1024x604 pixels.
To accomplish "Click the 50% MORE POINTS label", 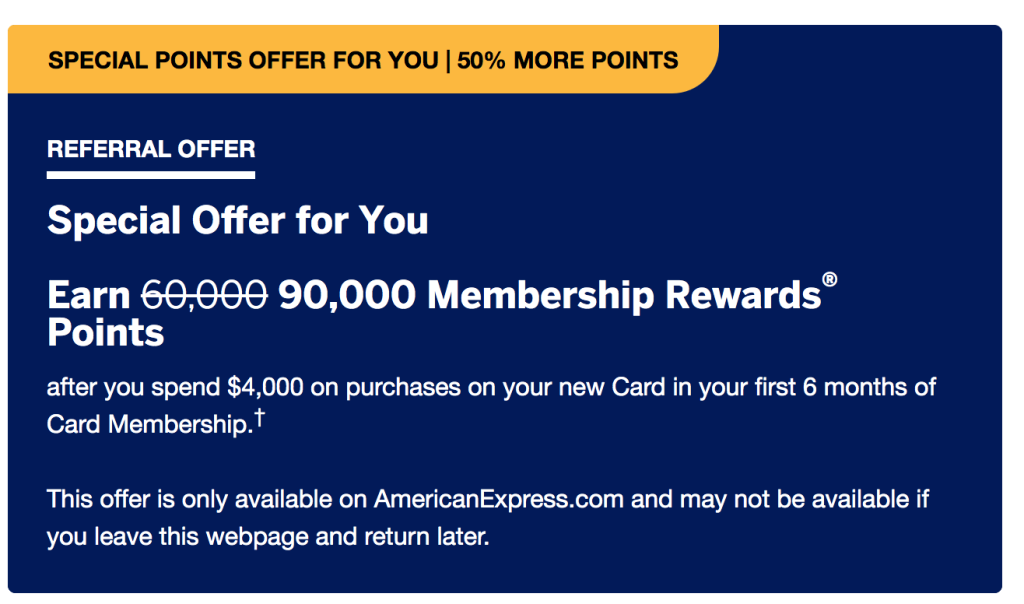I will pyautogui.click(x=568, y=60).
